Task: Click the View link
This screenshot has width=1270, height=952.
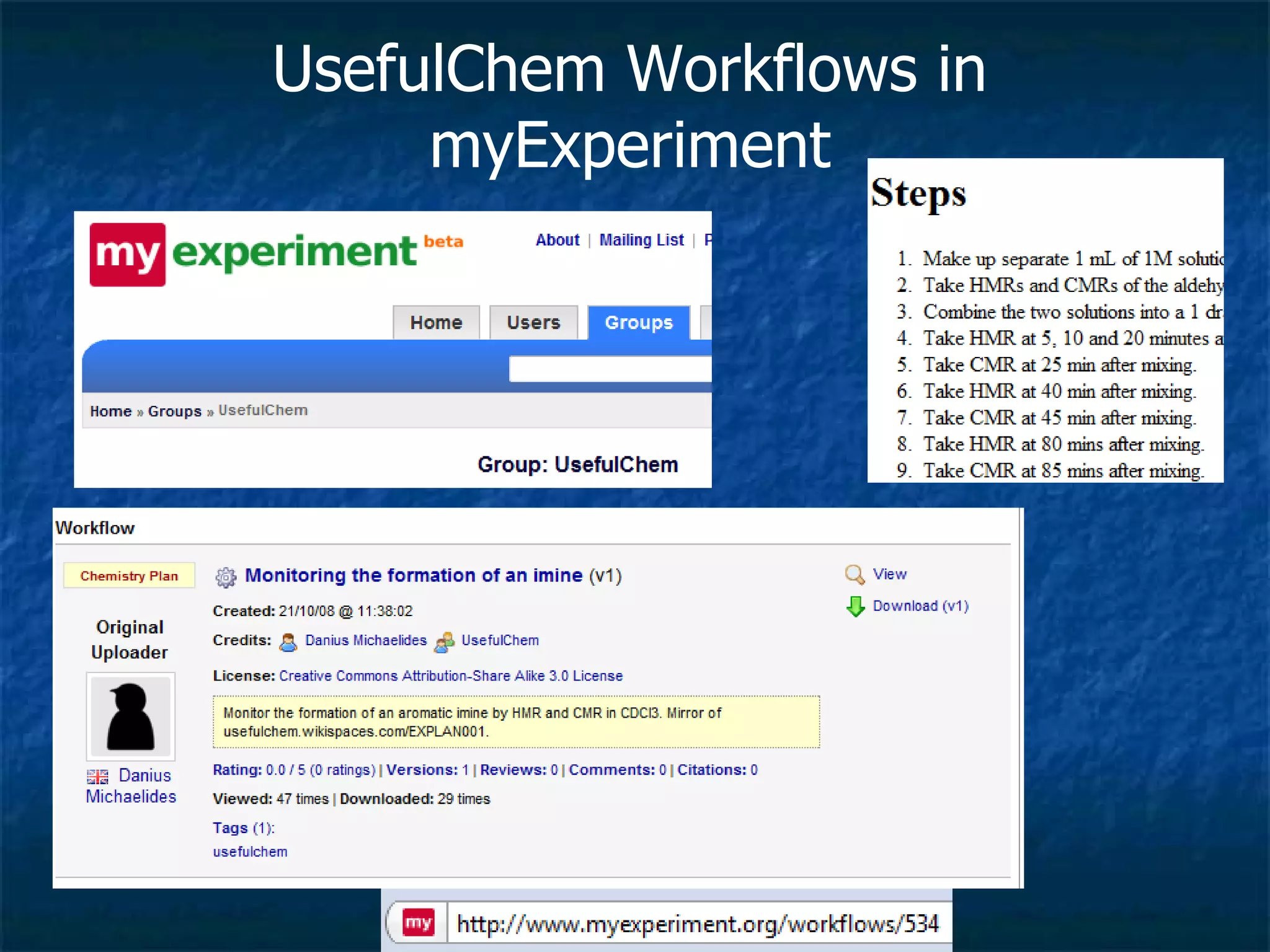Action: [x=890, y=574]
